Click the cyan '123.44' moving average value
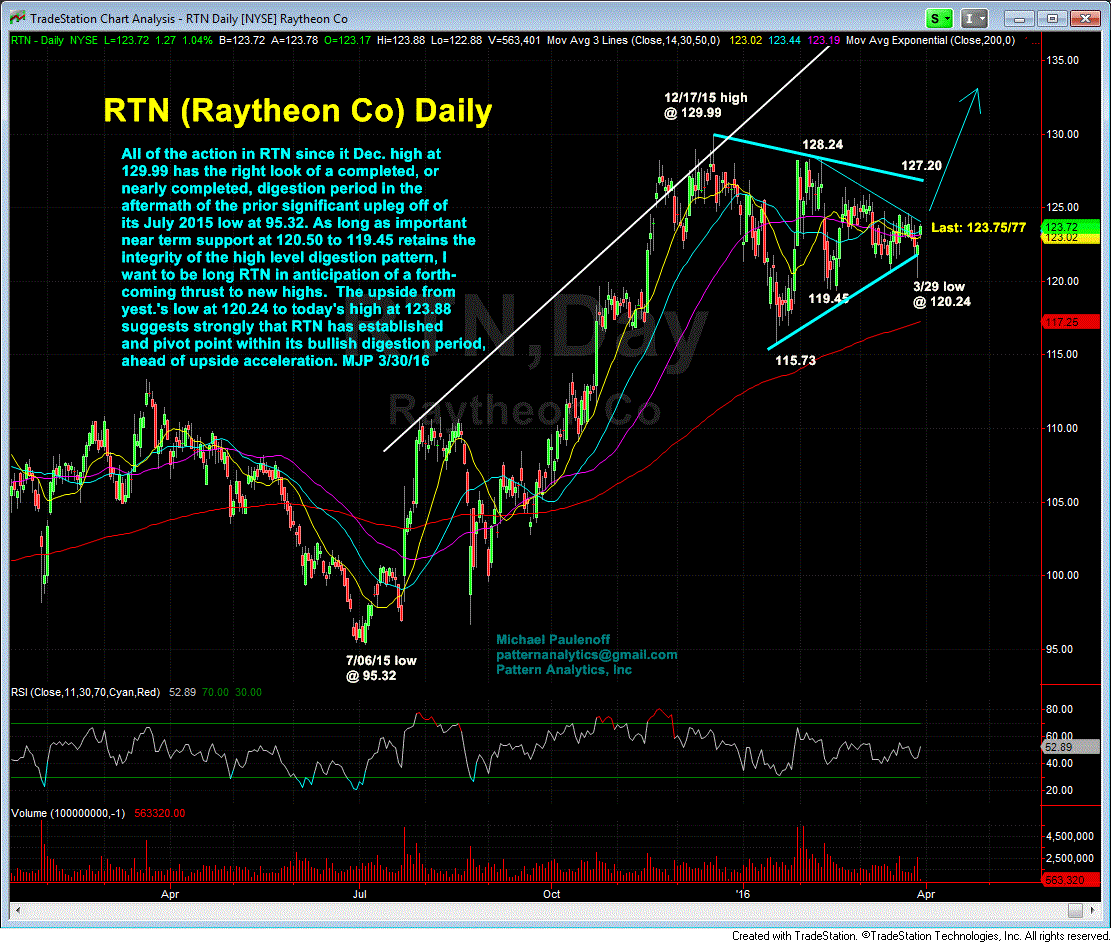This screenshot has width=1111, height=942. 784,40
